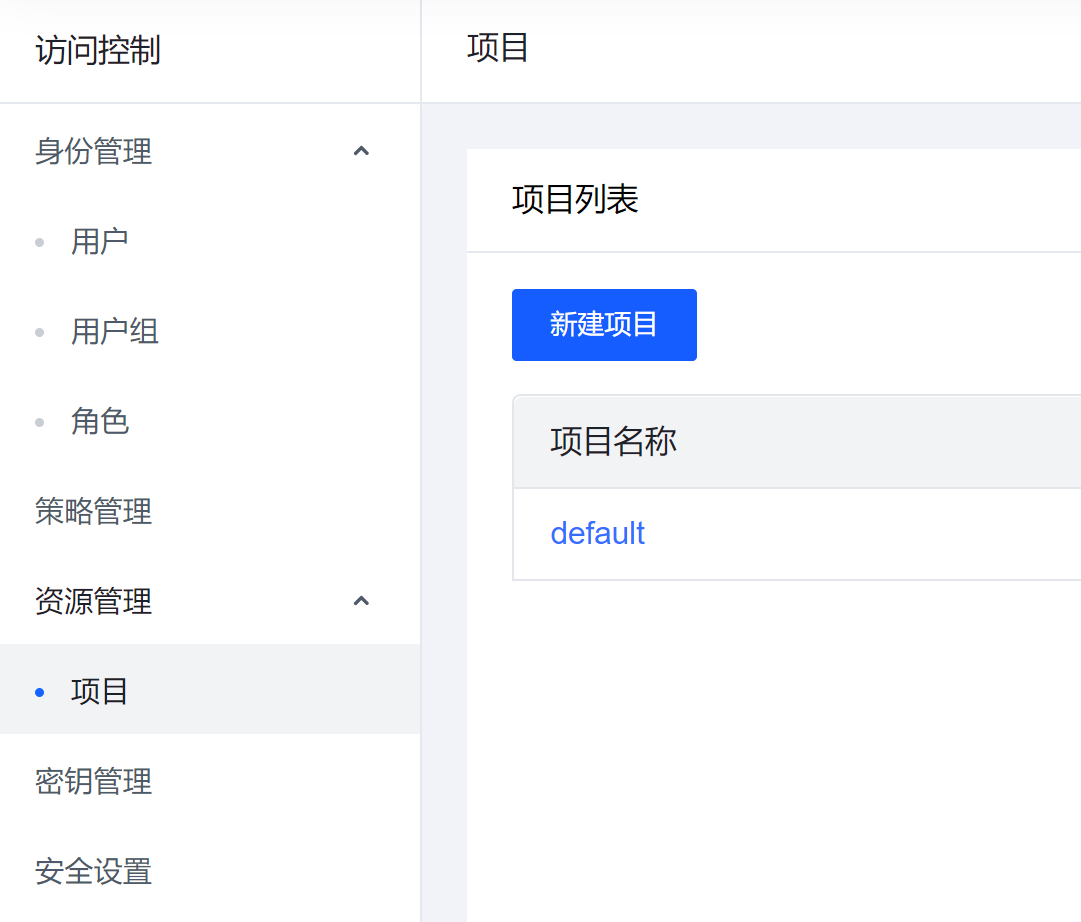Click the 身份管理 menu label
The image size is (1081, 922).
point(94,151)
